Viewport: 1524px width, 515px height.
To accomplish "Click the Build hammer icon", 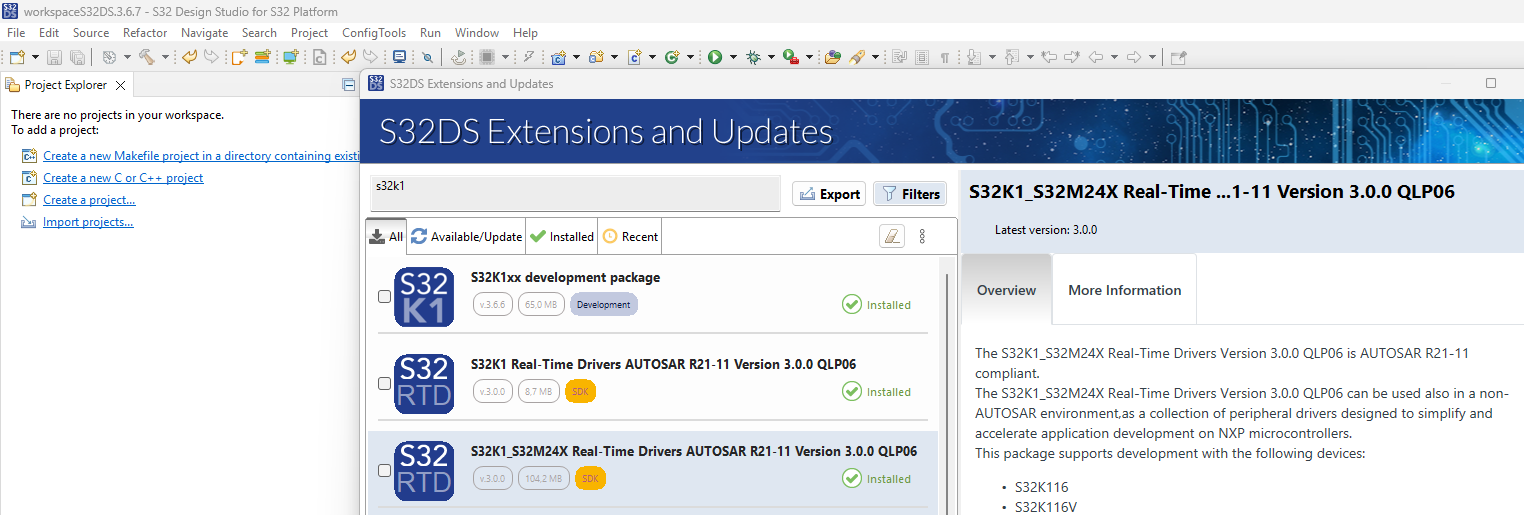I will tap(147, 57).
